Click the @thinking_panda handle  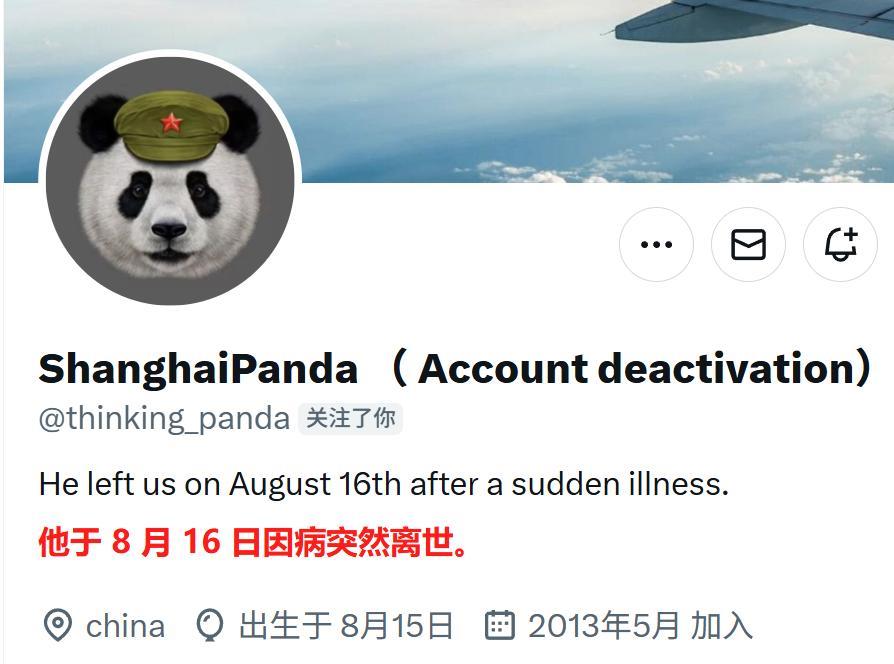[164, 419]
